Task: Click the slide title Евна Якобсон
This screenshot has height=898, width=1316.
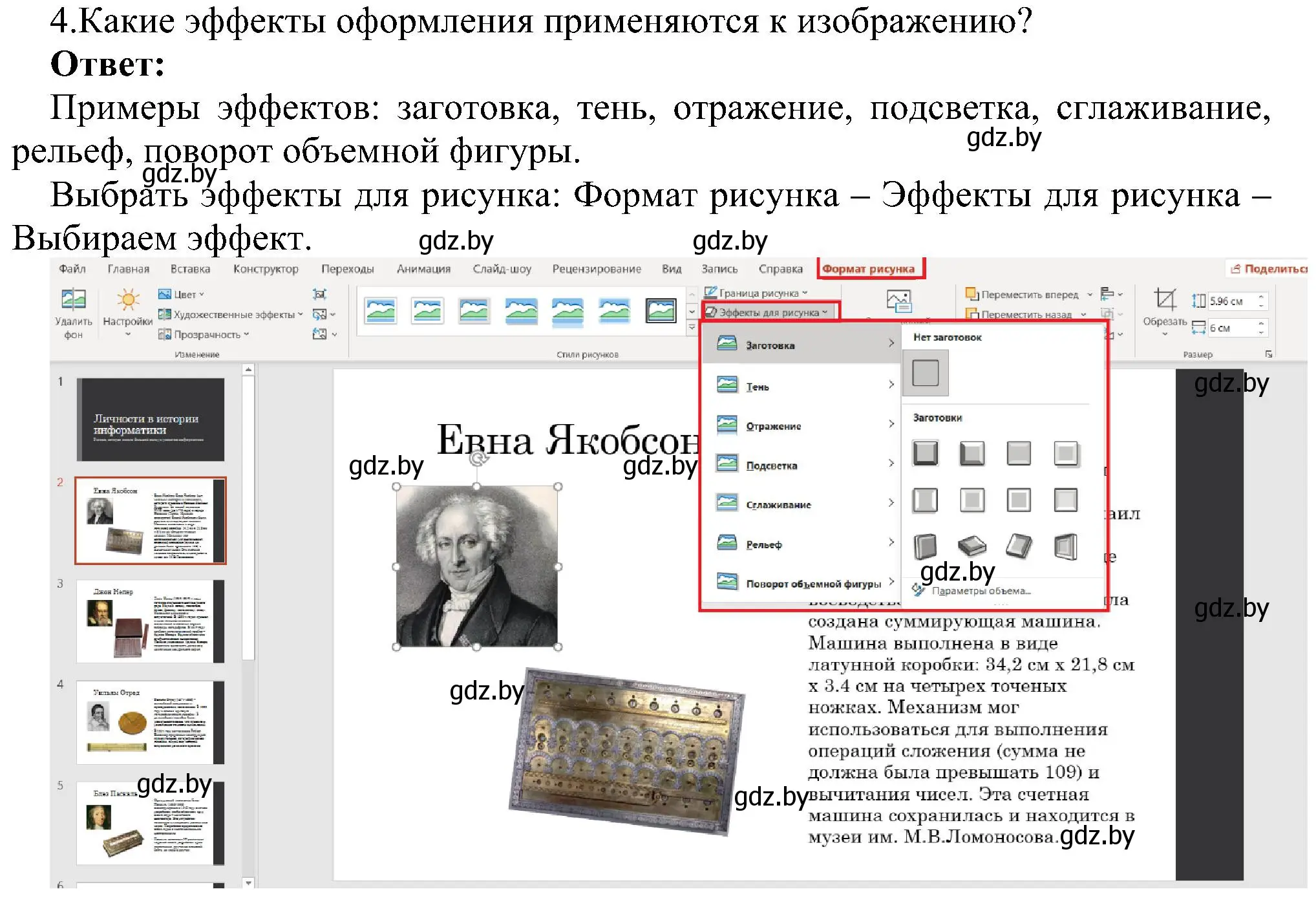Action: 568,440
